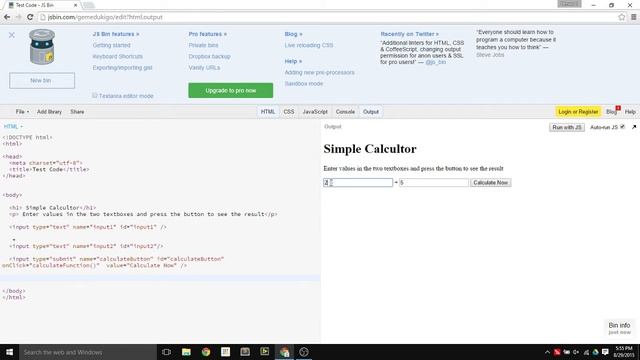Open the Blog link in the toolbar
This screenshot has height=360, width=640.
coord(611,112)
